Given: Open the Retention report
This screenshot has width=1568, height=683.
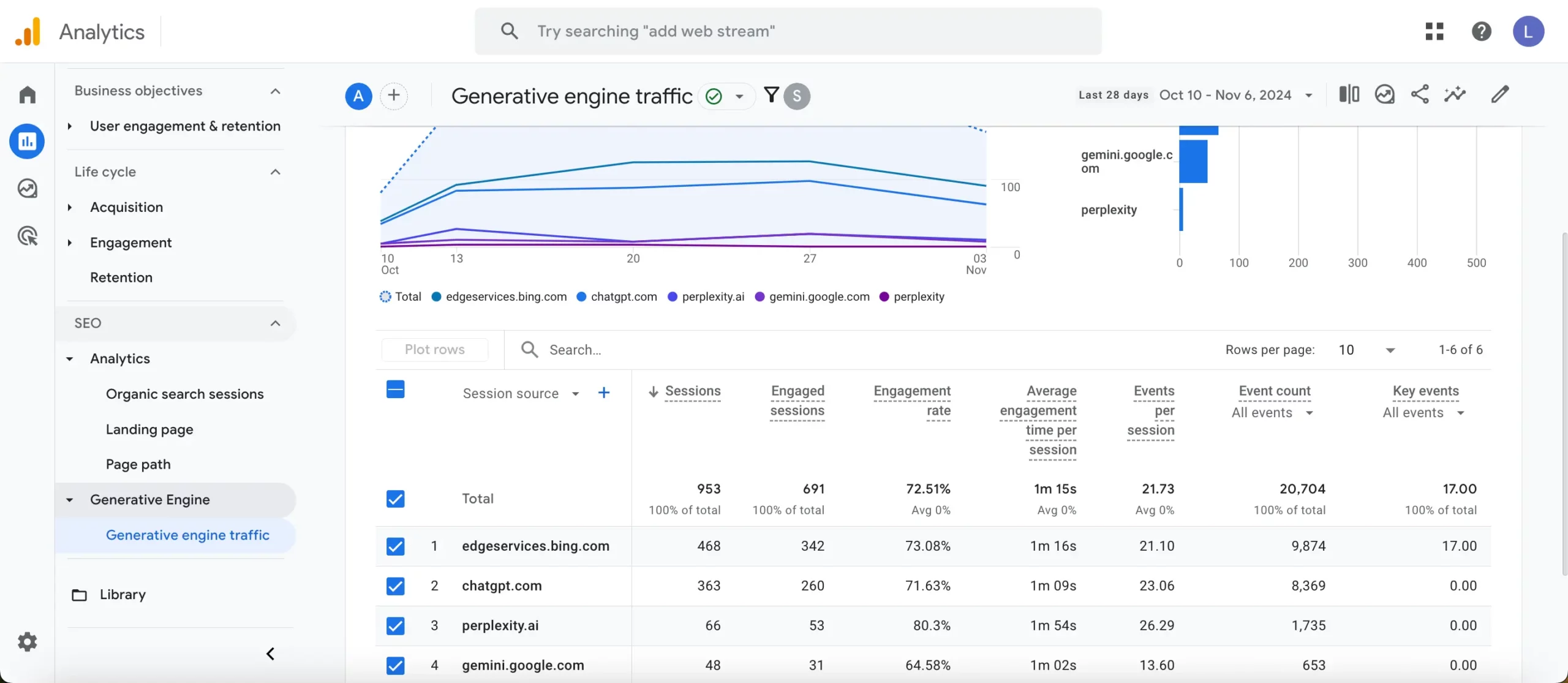Looking at the screenshot, I should (121, 277).
